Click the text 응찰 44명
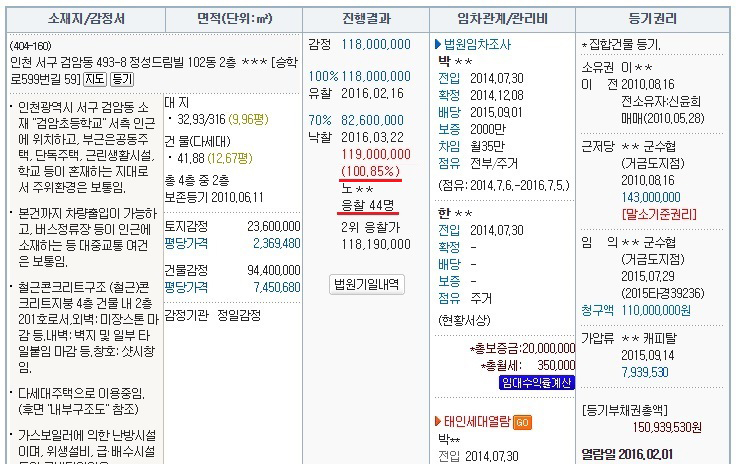738x464 pixels. (368, 205)
